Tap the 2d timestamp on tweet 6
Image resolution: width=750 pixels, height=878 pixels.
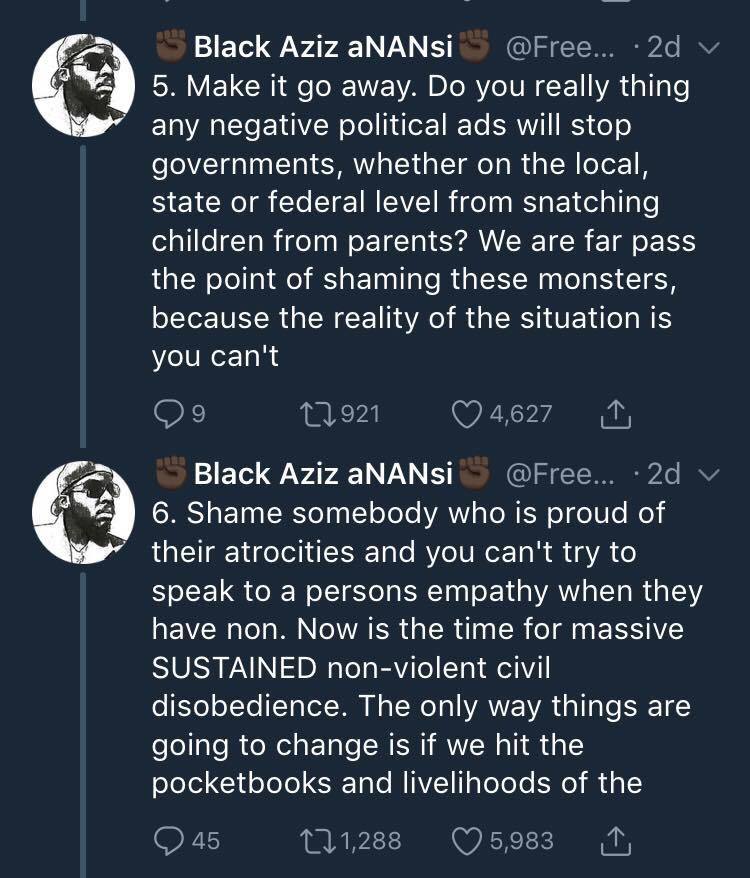(663, 473)
